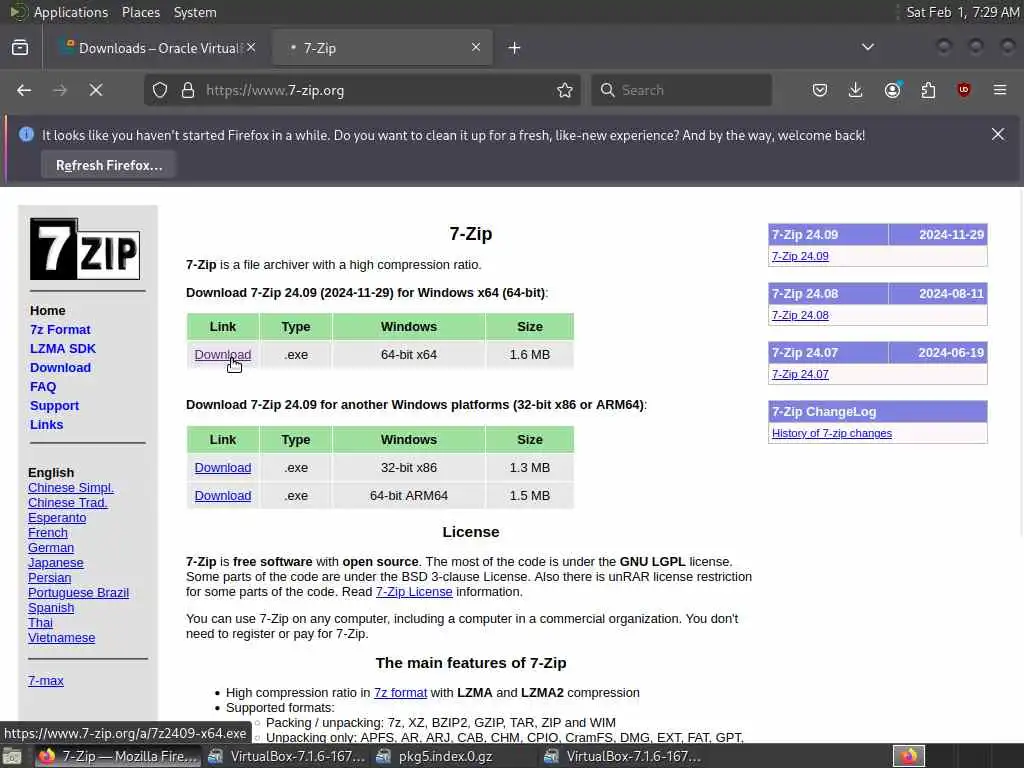
Task: Switch language to Portuguese Brazil
Action: coord(78,593)
